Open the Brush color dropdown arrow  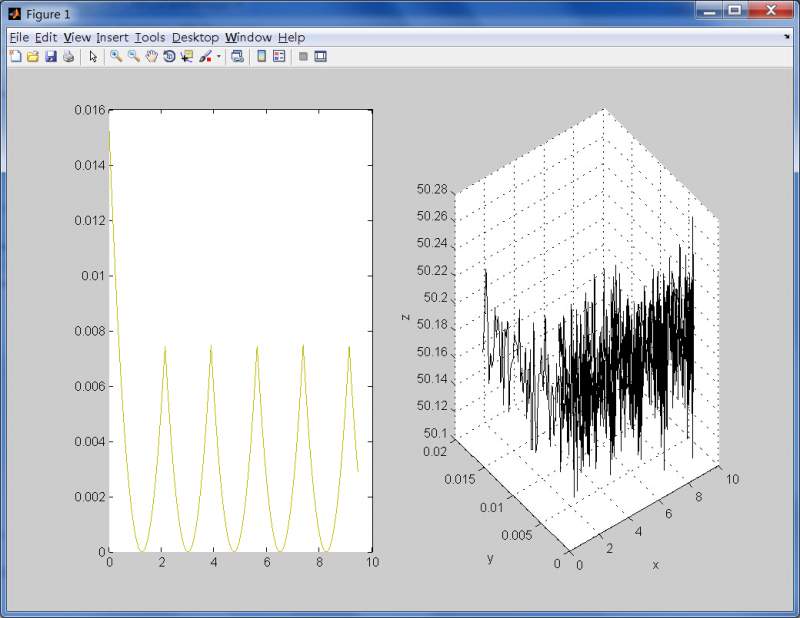(218, 57)
